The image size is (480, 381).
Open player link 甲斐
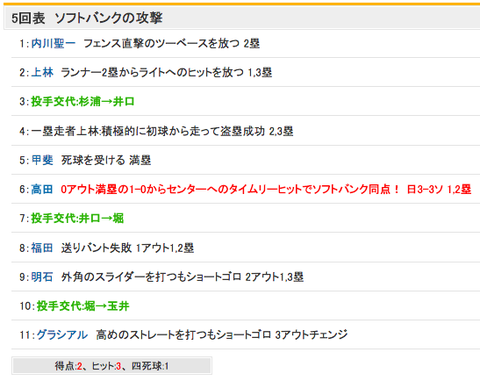(42, 160)
